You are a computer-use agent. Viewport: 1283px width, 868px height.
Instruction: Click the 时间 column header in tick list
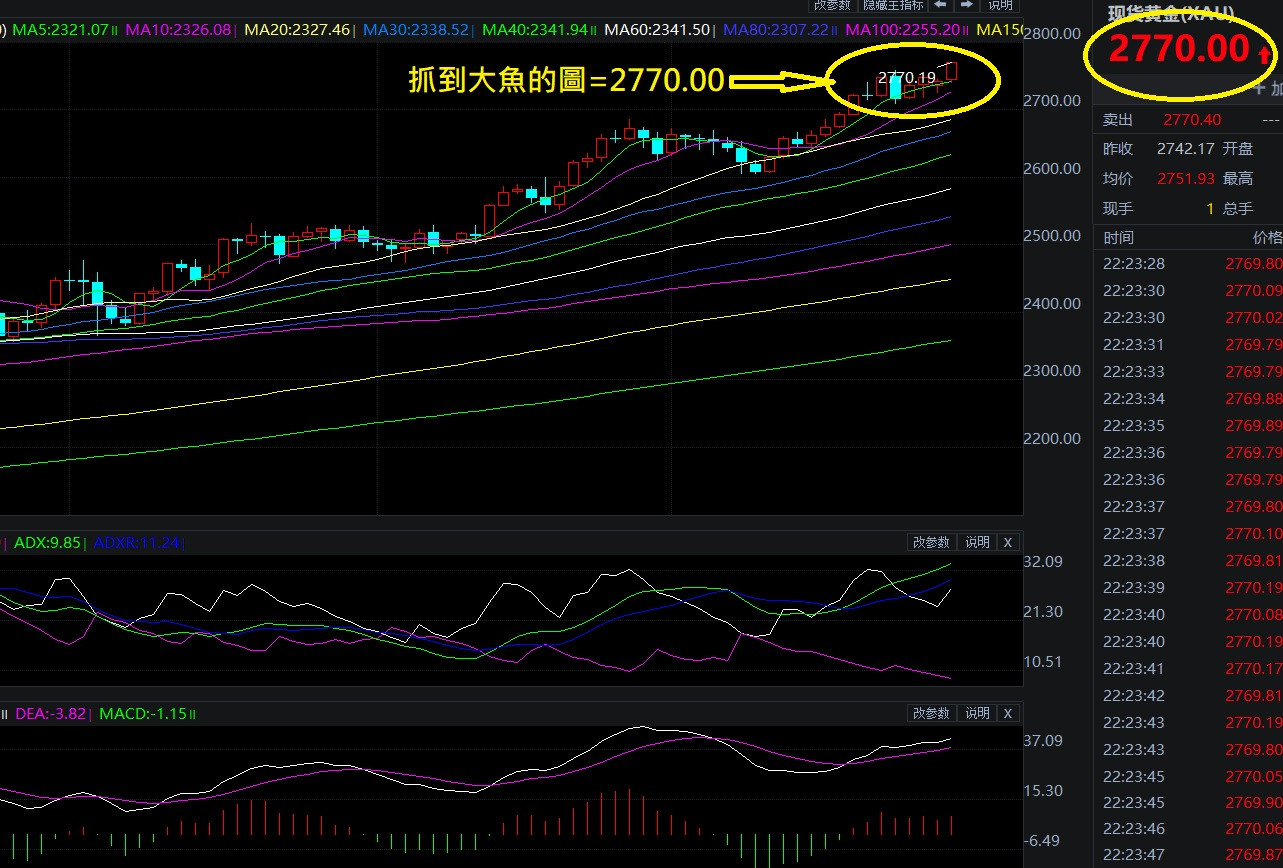click(x=1119, y=238)
